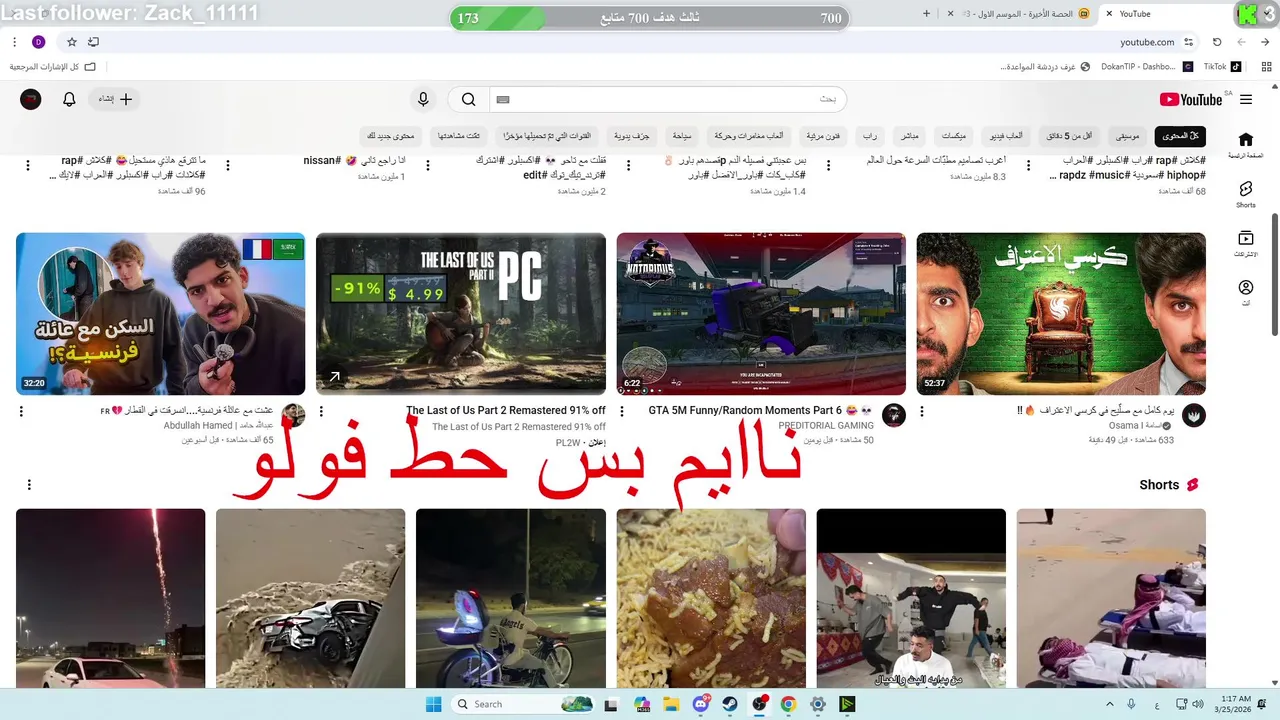Open the Chrome apps grid shortcut
The height and width of the screenshot is (720, 1280).
tap(1266, 66)
